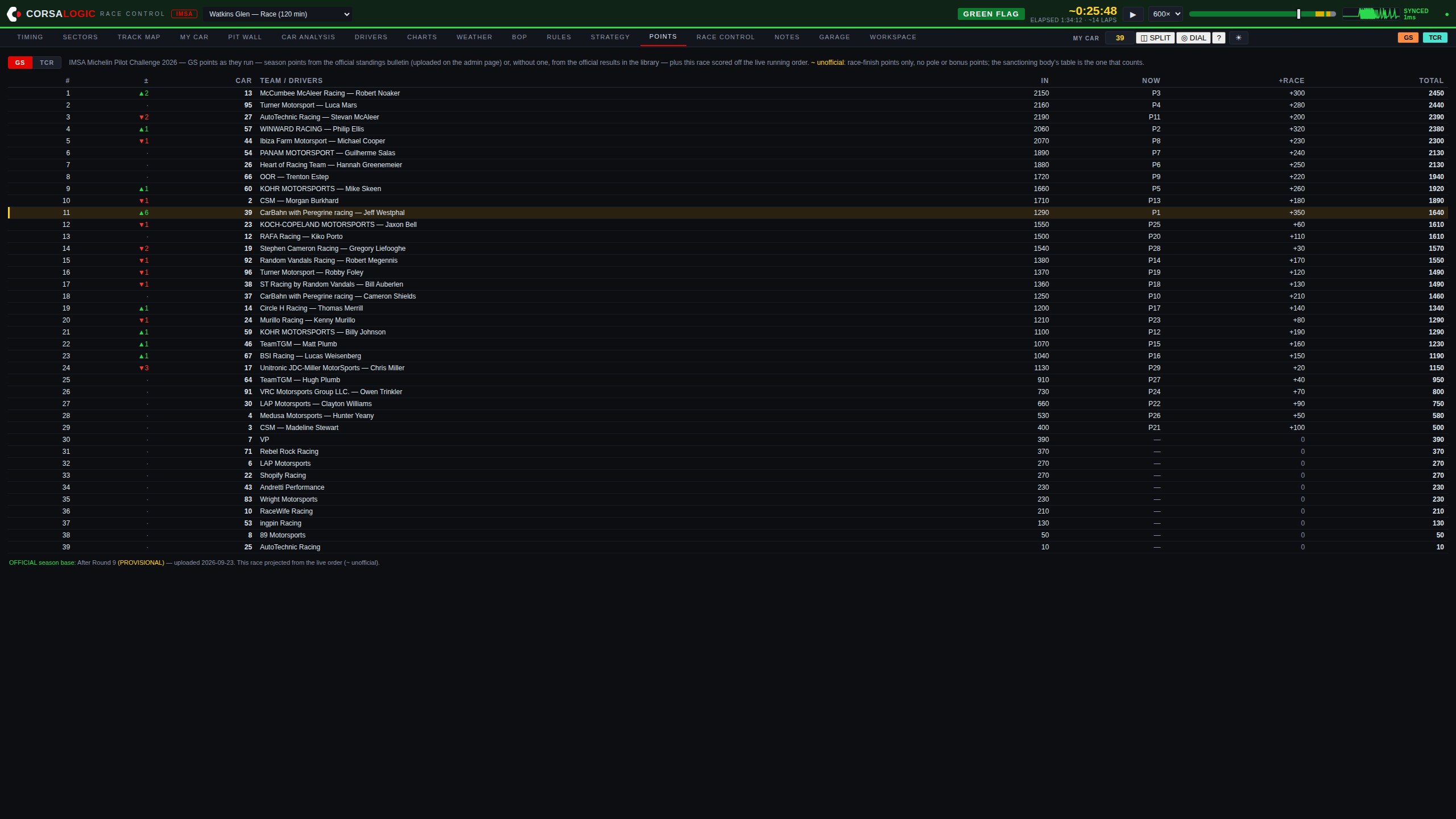The width and height of the screenshot is (1456, 819).
Task: Click the My Car number 39 field
Action: point(1119,38)
